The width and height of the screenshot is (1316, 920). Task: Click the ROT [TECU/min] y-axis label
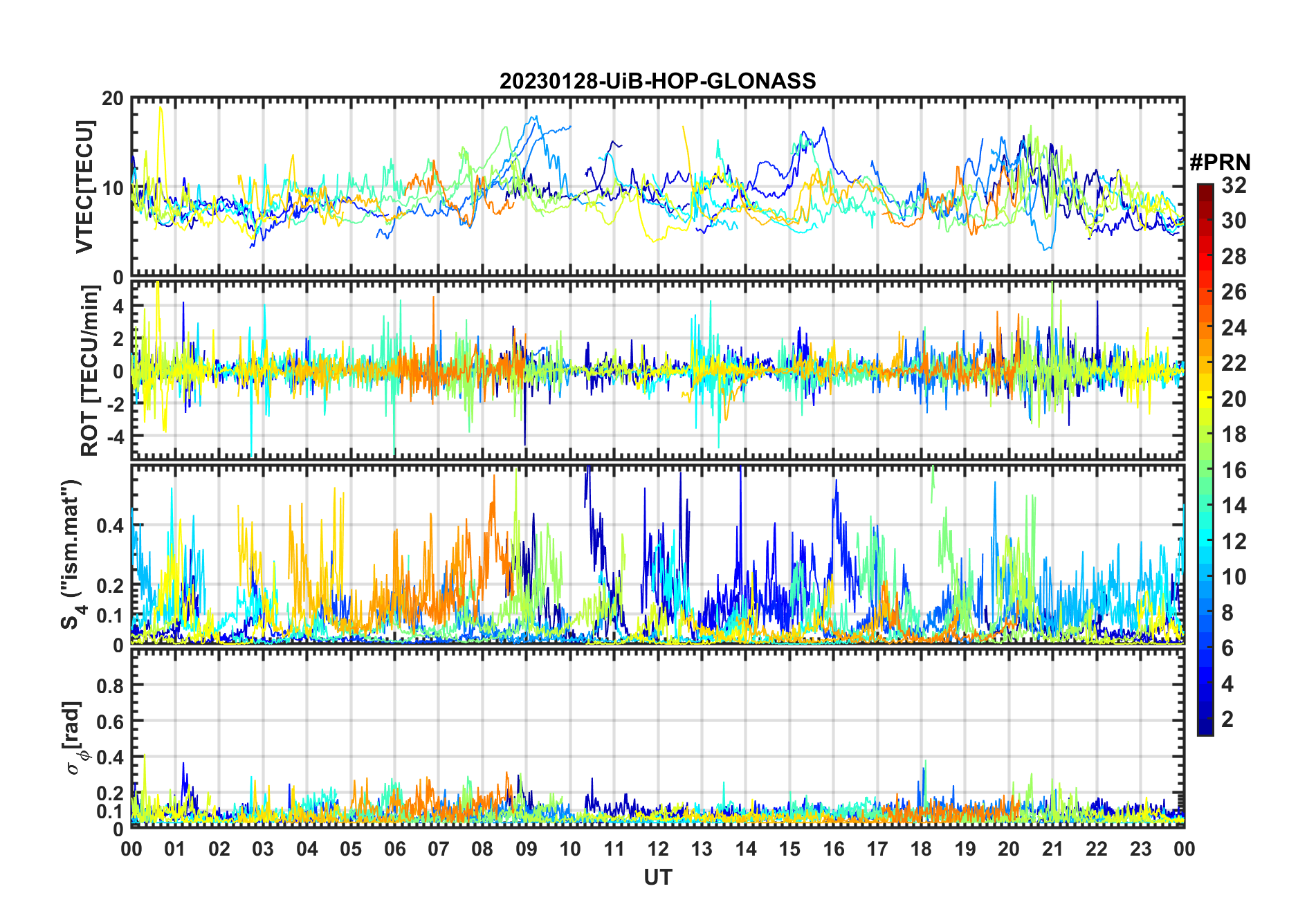(x=90, y=370)
